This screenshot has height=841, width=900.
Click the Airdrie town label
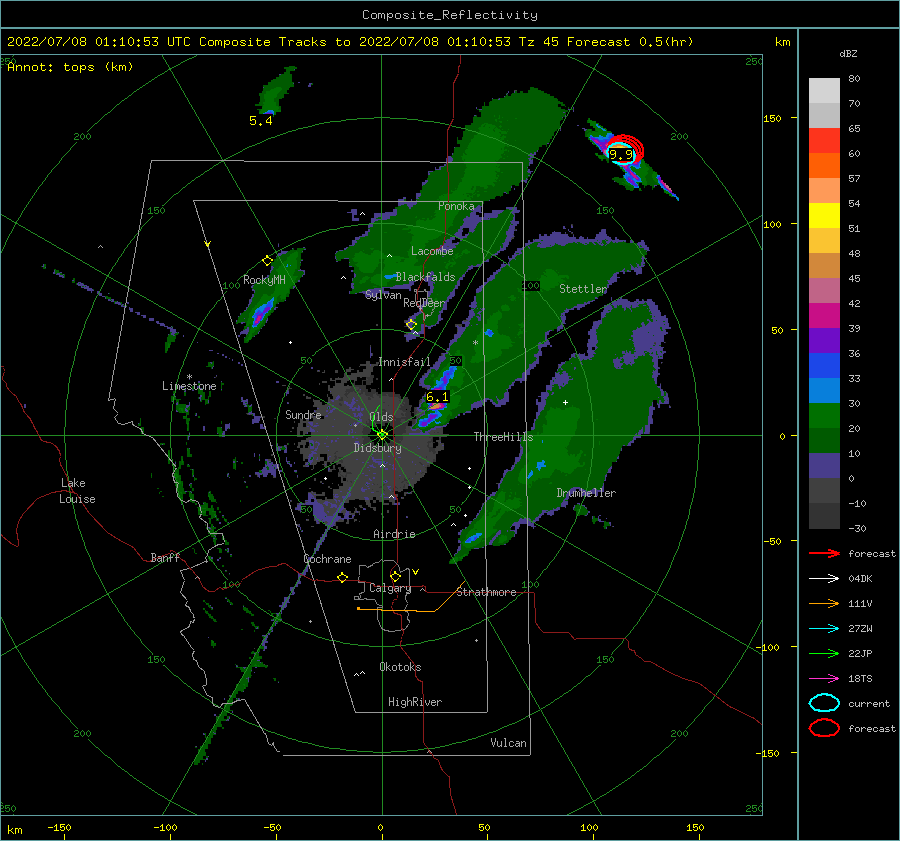point(394,534)
